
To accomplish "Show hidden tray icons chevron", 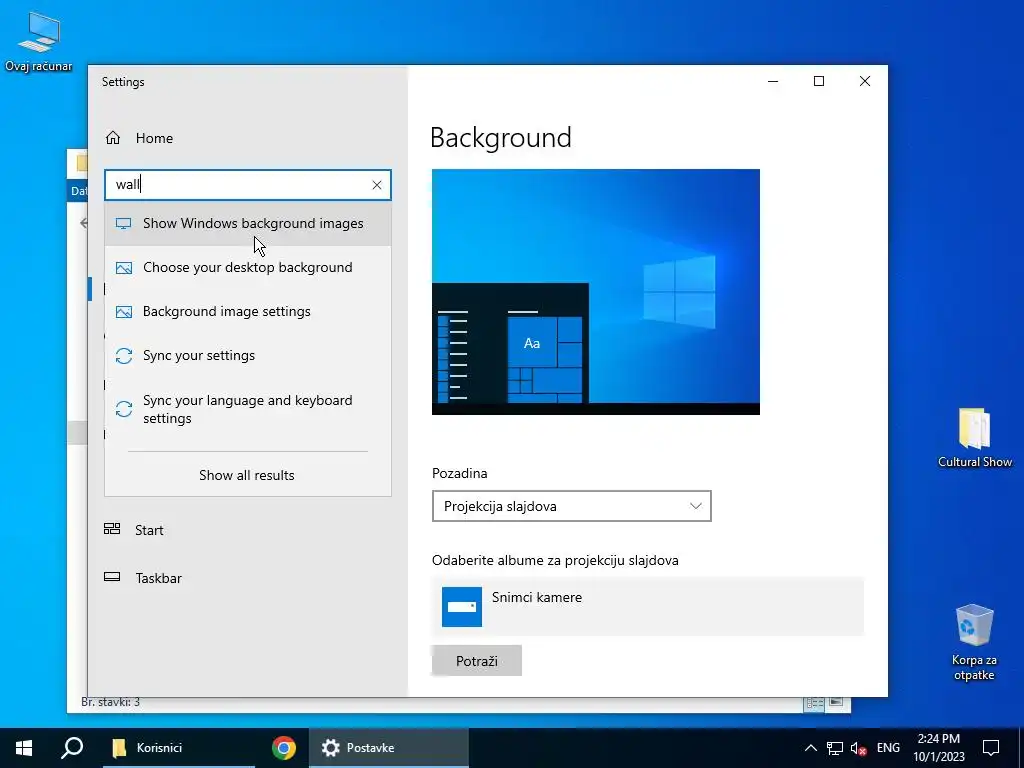I will 810,748.
